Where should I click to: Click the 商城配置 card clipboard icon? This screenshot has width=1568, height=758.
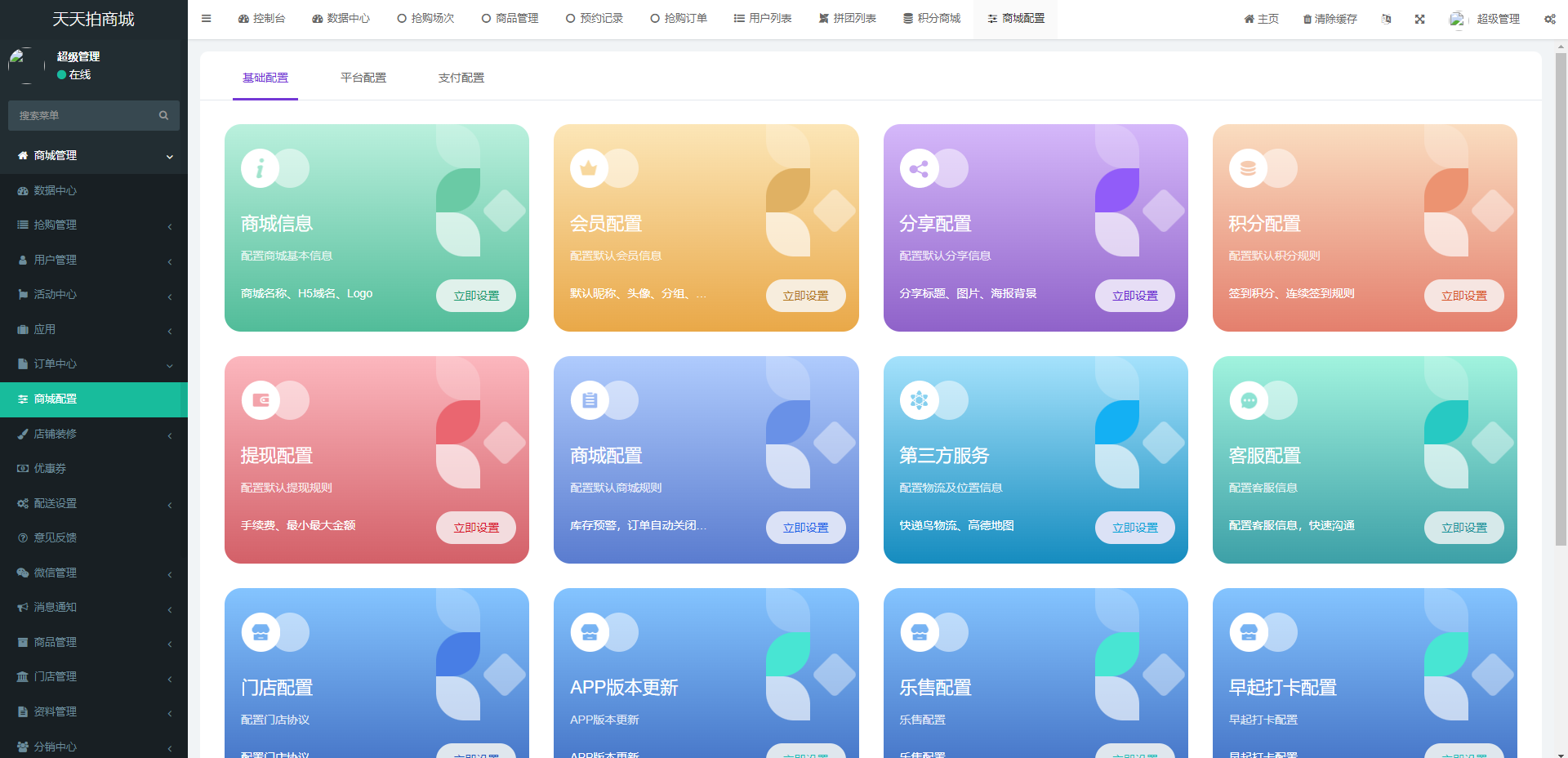[590, 400]
